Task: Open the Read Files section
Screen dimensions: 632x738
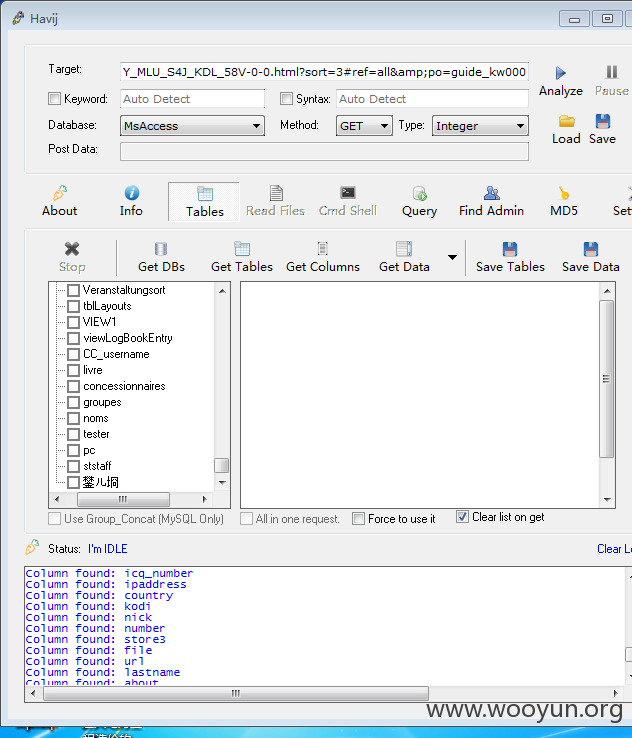Action: point(275,201)
